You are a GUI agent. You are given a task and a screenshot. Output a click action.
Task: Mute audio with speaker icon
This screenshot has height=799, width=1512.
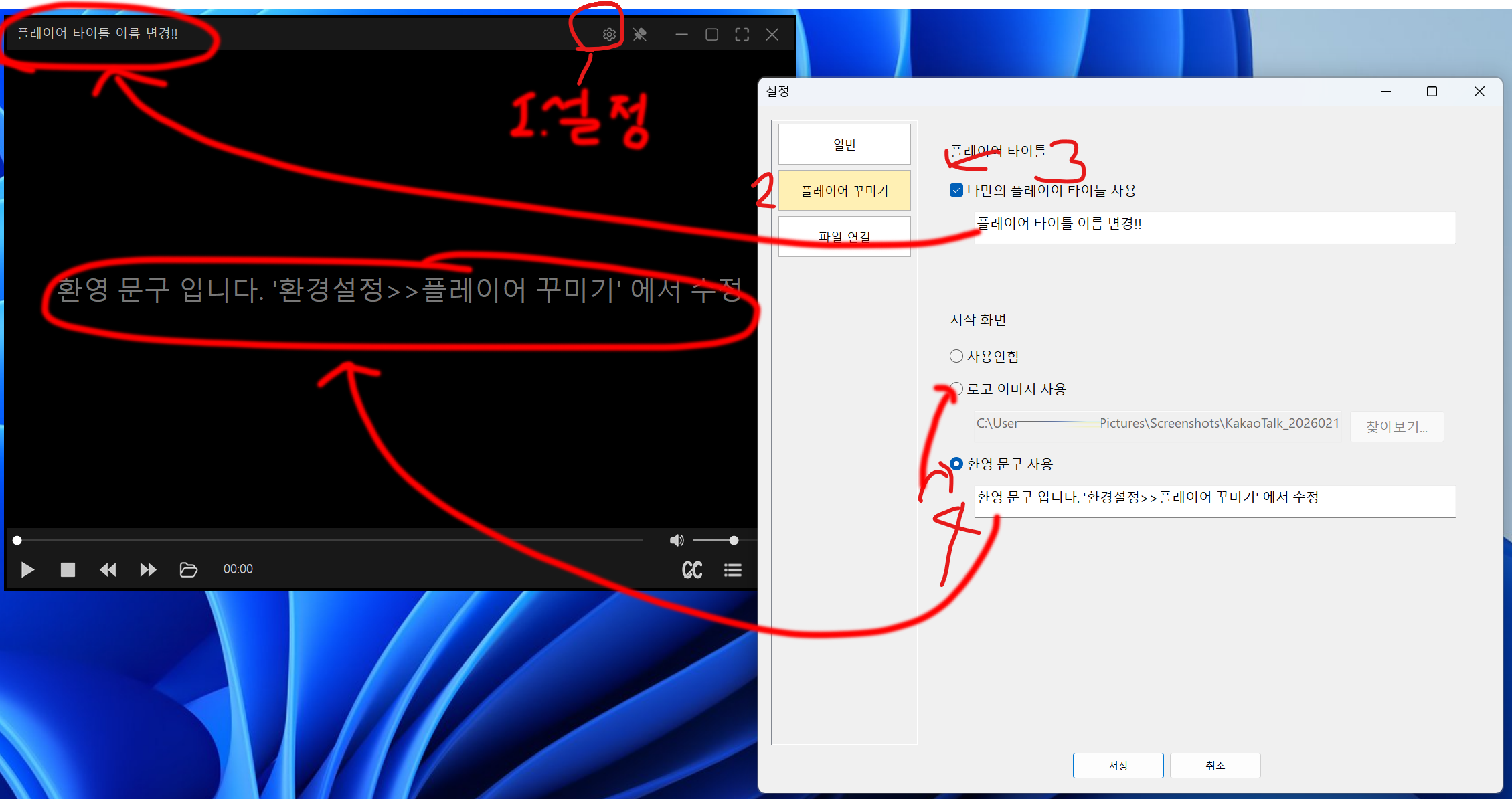click(677, 540)
